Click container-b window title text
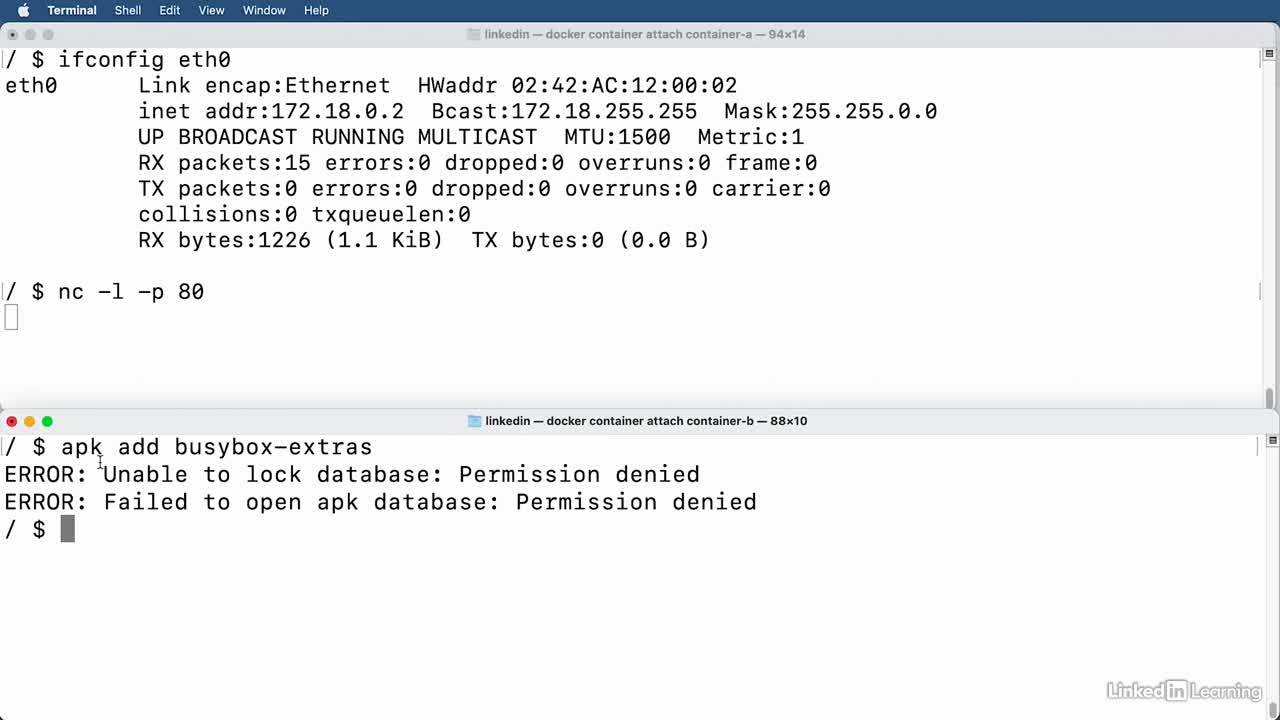This screenshot has width=1280, height=720. [x=646, y=421]
